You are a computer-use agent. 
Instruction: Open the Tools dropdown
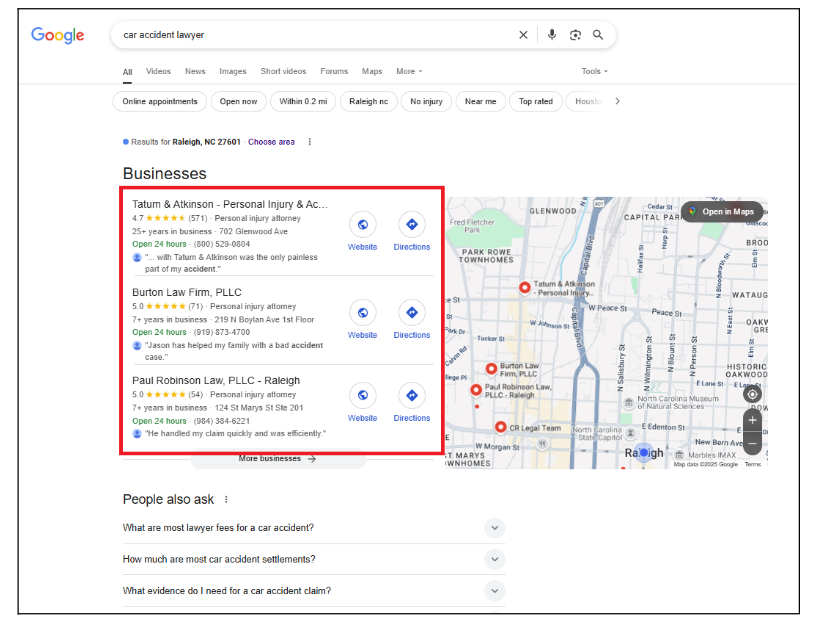594,72
